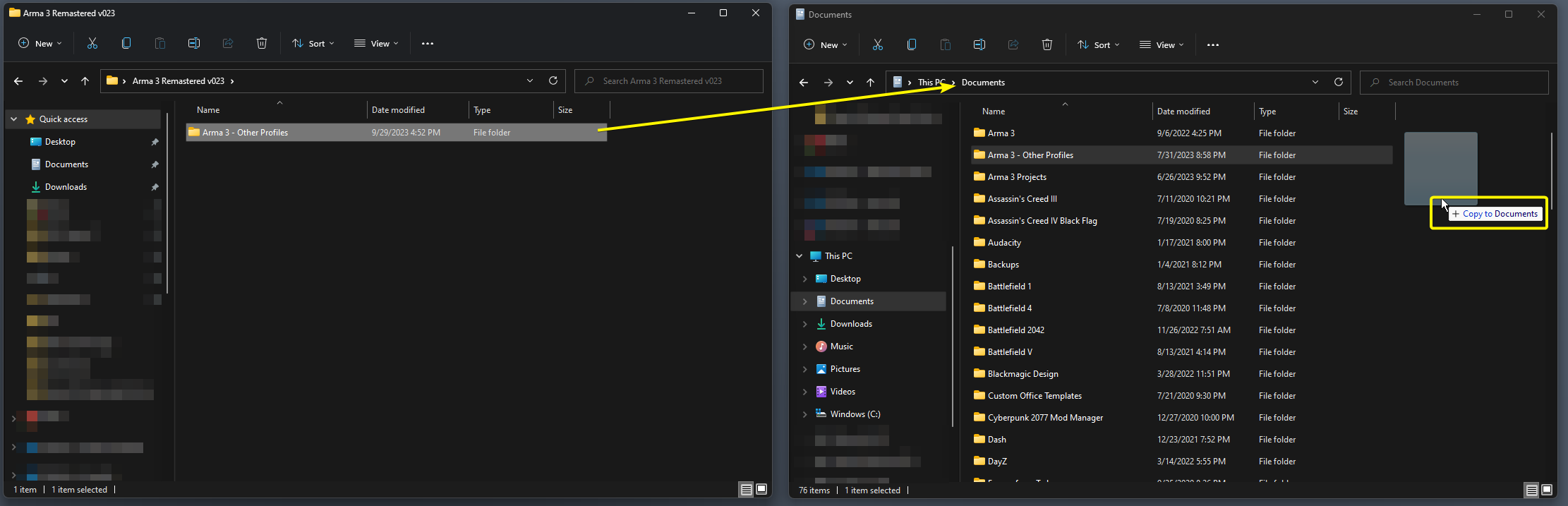Open See more ellipsis in Documents window
Screen dimensions: 1568x506
(x=1213, y=44)
